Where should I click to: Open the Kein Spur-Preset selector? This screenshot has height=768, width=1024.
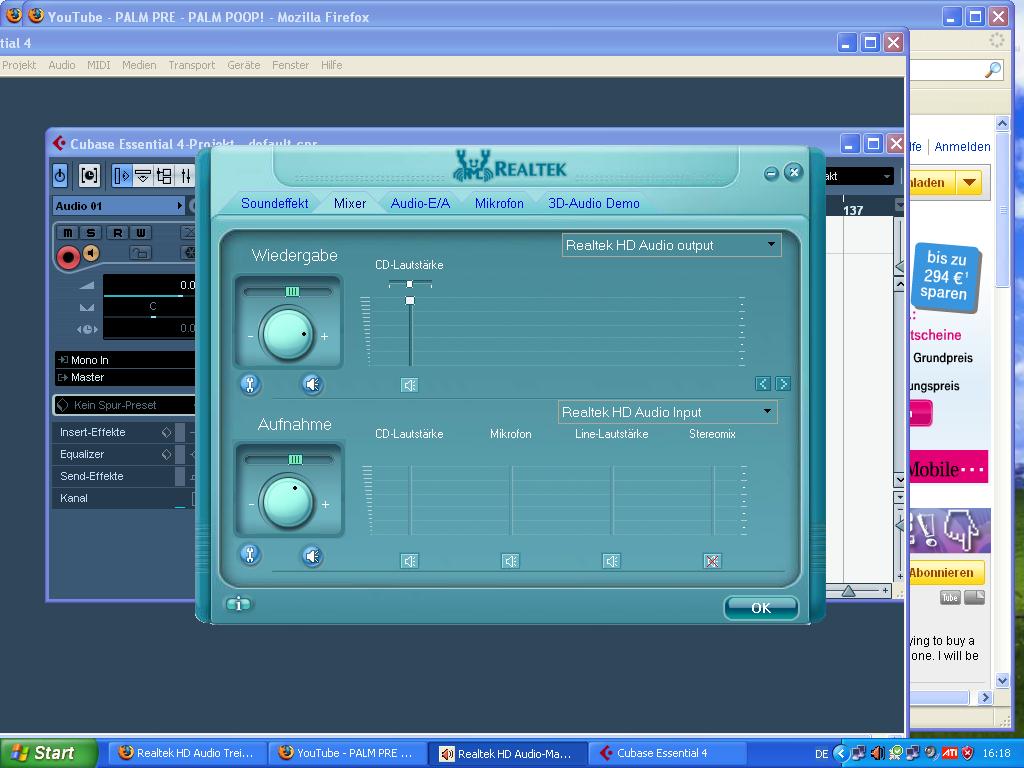click(x=124, y=405)
